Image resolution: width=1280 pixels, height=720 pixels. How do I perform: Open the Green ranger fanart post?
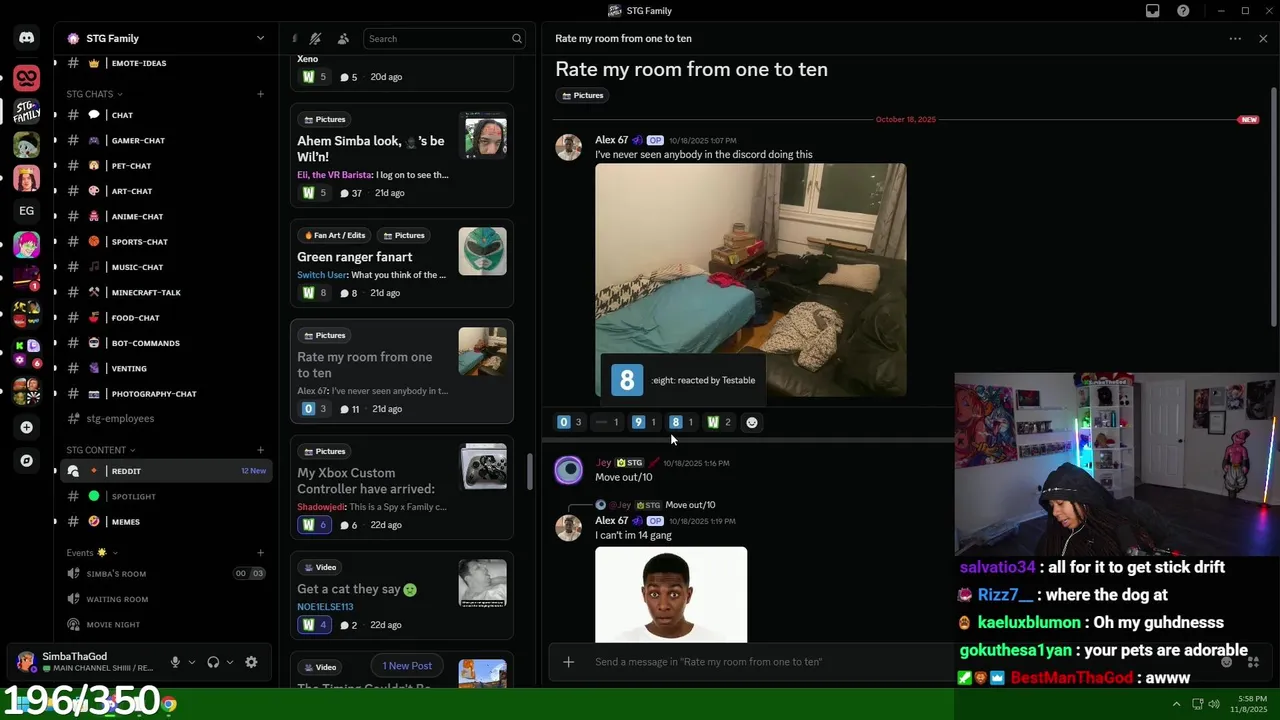tap(402, 263)
